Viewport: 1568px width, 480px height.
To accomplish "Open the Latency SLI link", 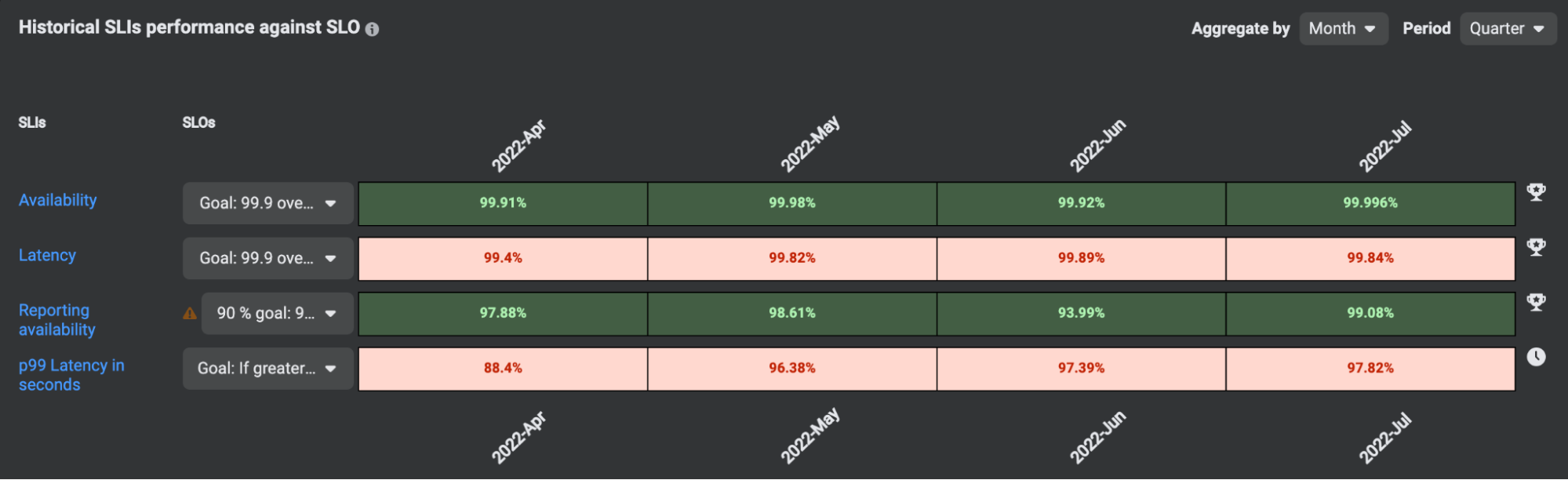I will [47, 255].
